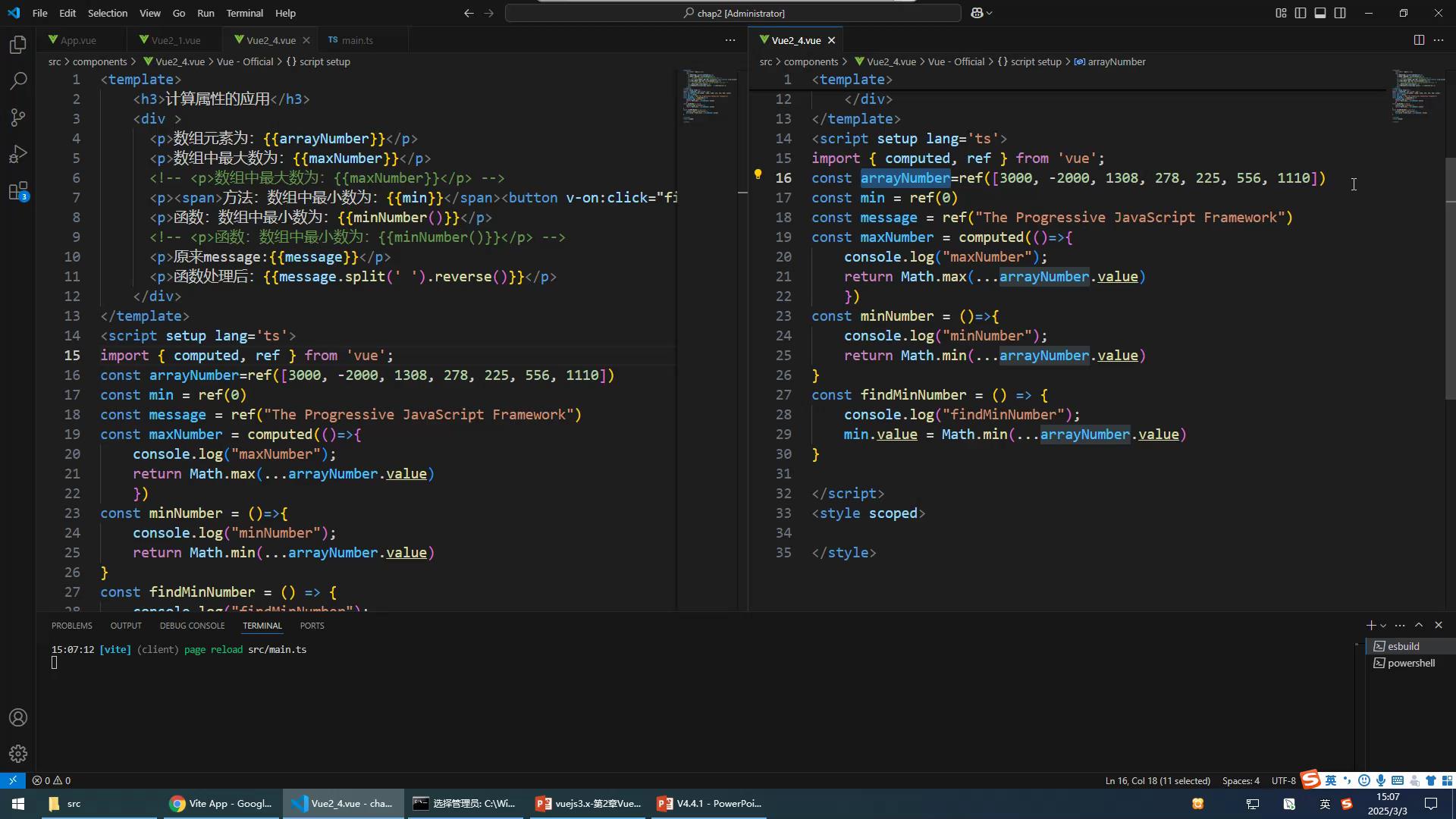Screen dimensions: 1456x819
Task: Open Run and Debug view
Action: click(x=18, y=154)
